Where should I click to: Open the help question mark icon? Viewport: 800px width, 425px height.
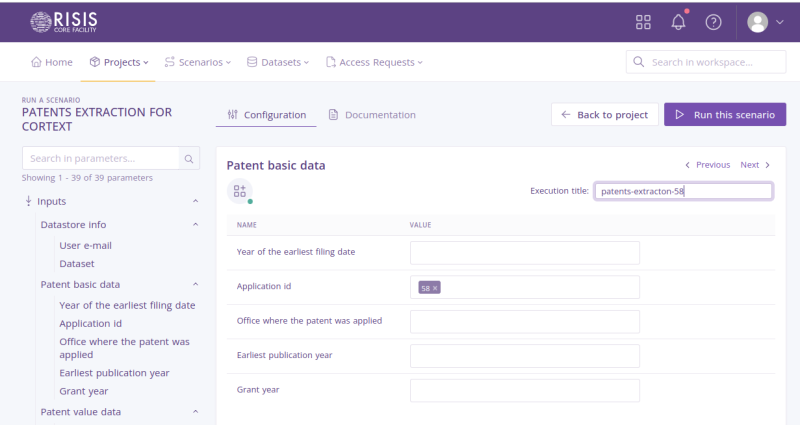tap(713, 22)
